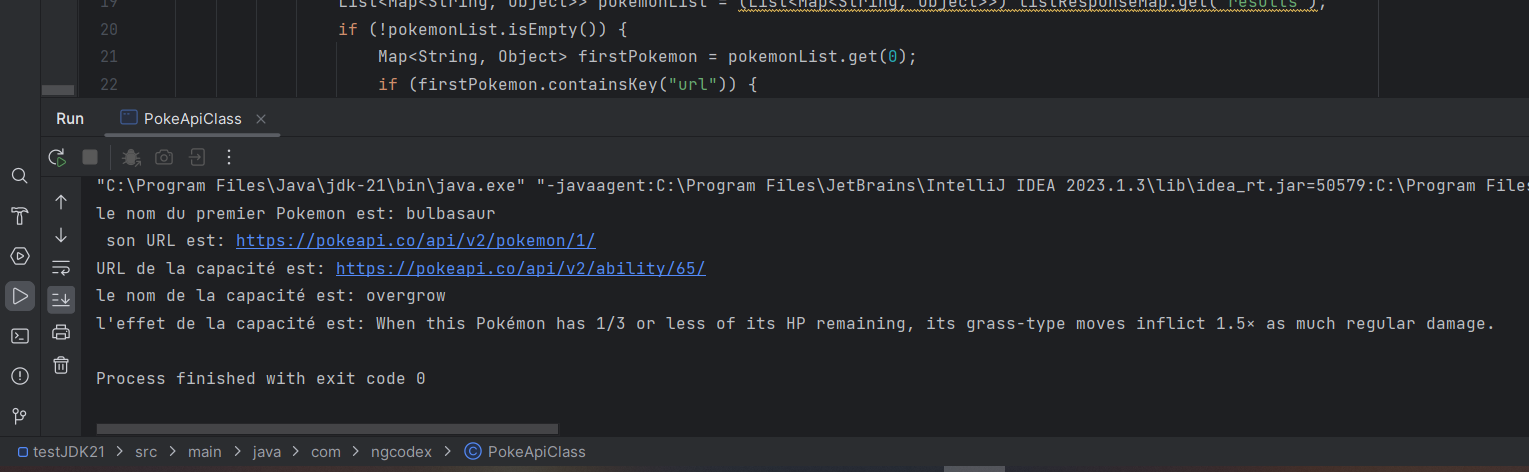Open the pokemon/1 URL link
1529x472 pixels.
click(415, 241)
